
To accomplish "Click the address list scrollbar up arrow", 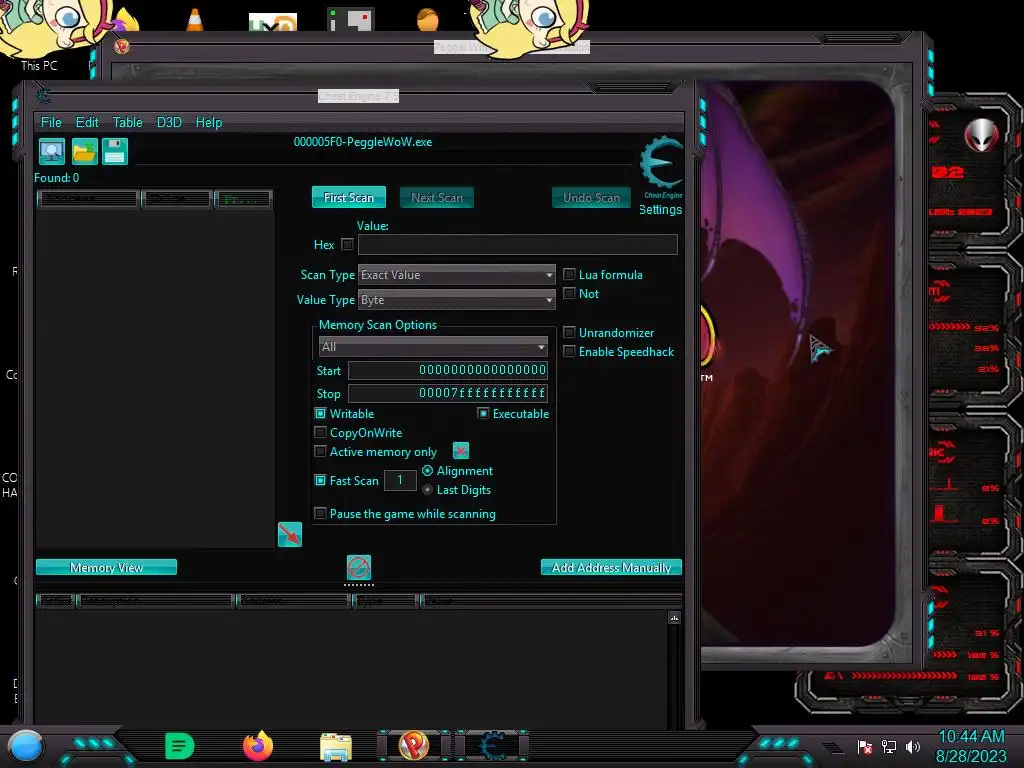I will pyautogui.click(x=674, y=617).
